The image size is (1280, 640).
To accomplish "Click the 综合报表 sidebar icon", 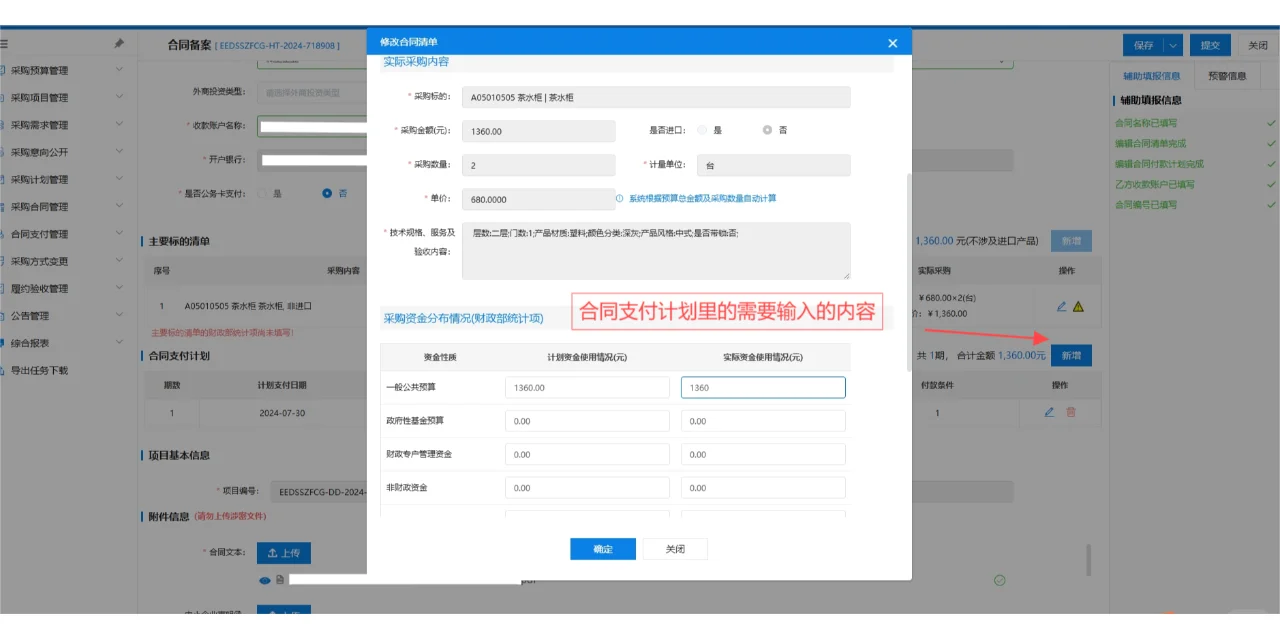I will pyautogui.click(x=4, y=343).
